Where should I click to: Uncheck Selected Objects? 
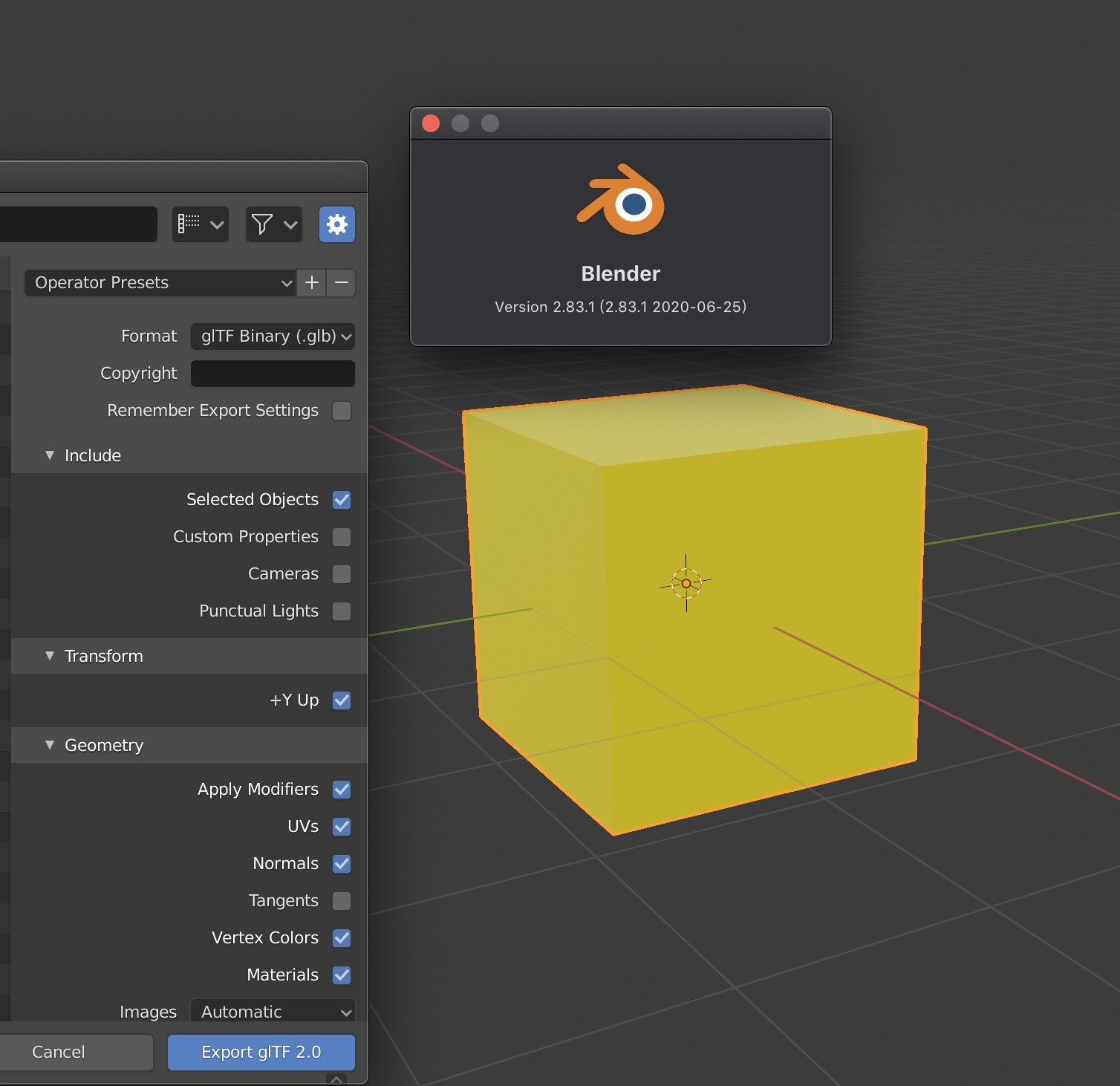pyautogui.click(x=342, y=500)
